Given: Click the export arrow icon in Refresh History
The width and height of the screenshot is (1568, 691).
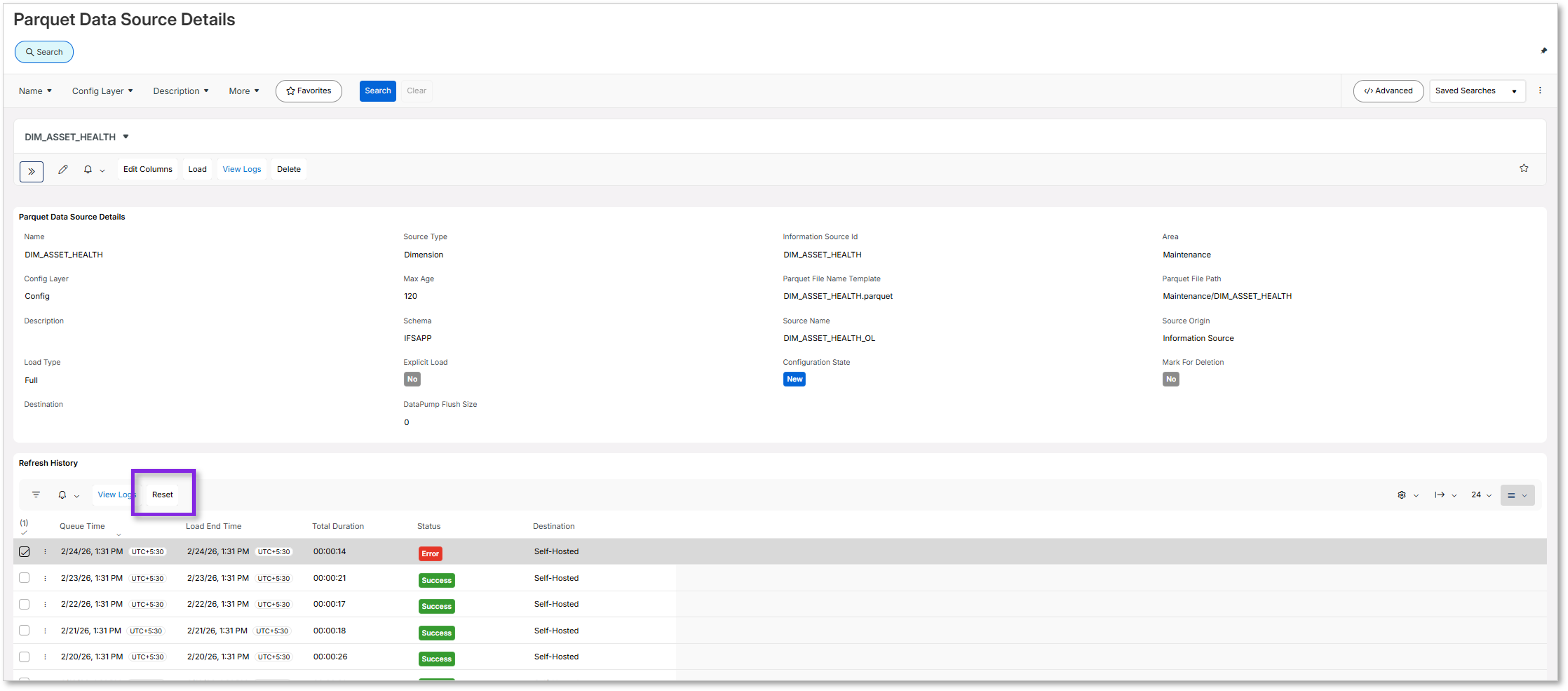Looking at the screenshot, I should tap(1439, 495).
